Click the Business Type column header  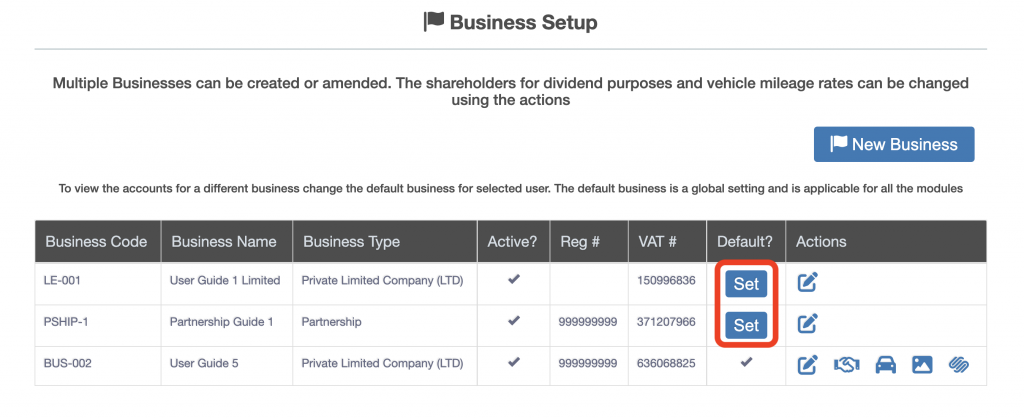[x=351, y=241]
